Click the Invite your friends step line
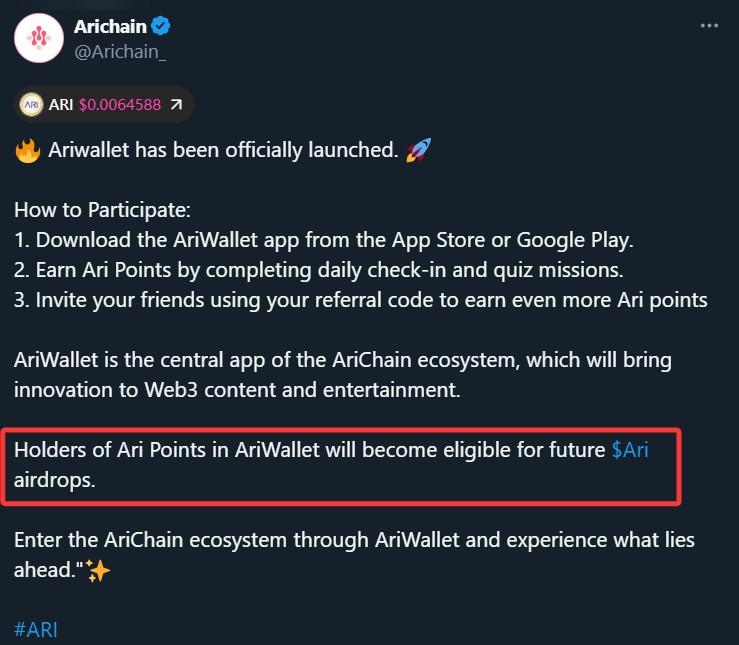Viewport: 739px width, 645px height. pos(361,300)
